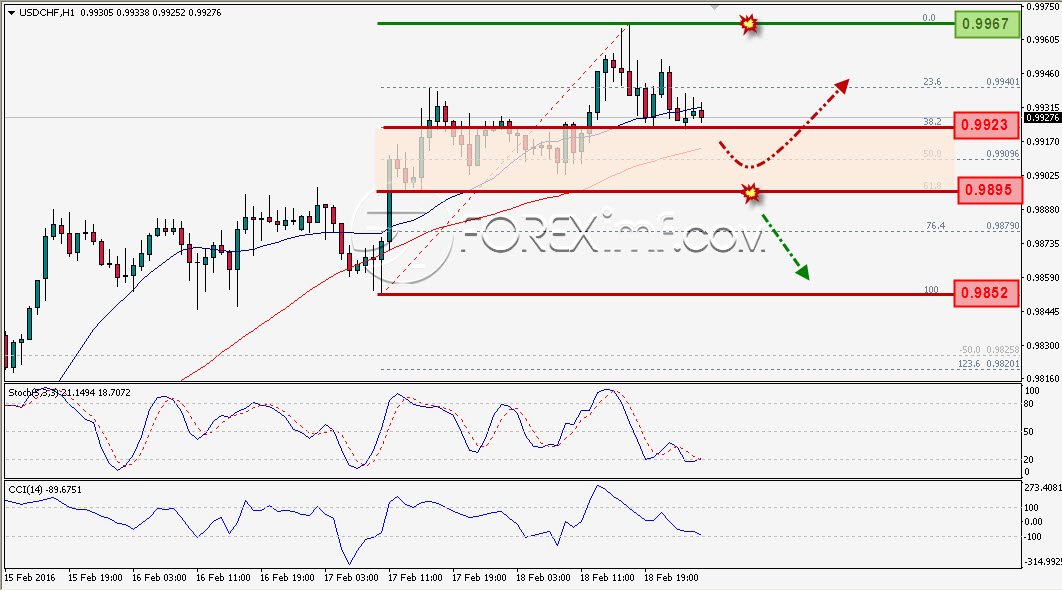Viewport: 1062px width, 591px height.
Task: Click the 0.98300 price axis label
Action: 1042,346
